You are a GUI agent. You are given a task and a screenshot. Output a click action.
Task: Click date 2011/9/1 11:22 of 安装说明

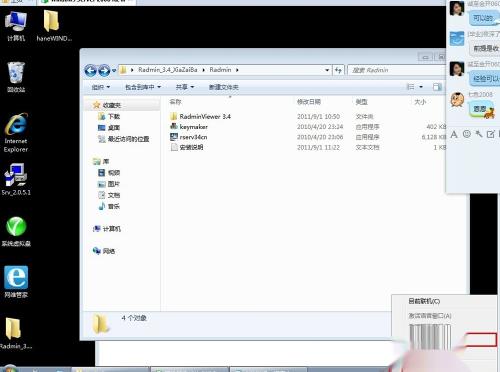coord(318,147)
